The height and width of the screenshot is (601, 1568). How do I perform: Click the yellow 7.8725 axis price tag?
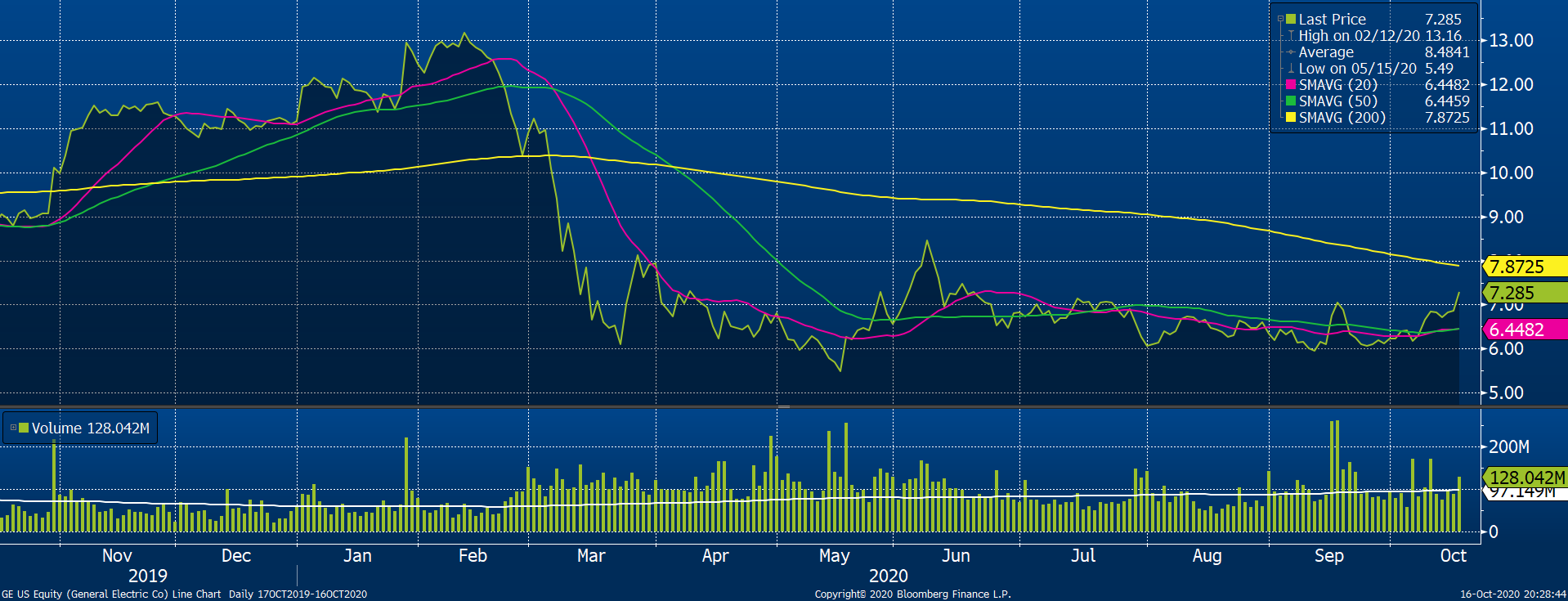click(x=1522, y=267)
